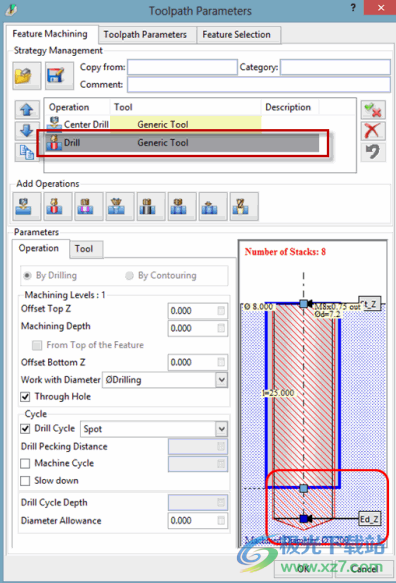Click calculator icon in Machining Depth field
This screenshot has width=396, height=583.
221,328
